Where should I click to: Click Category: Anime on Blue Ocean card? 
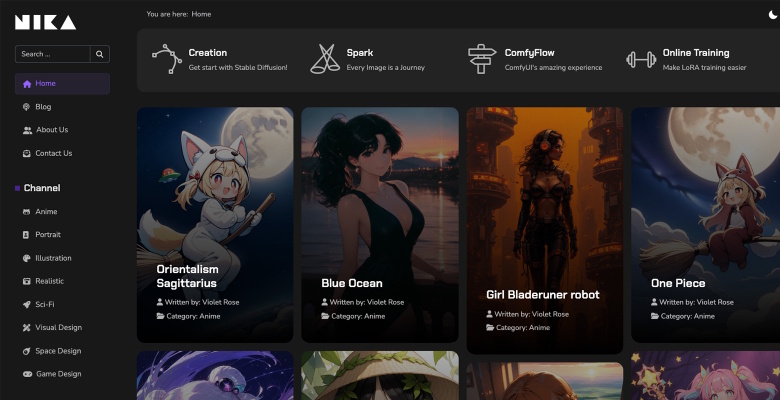point(358,316)
